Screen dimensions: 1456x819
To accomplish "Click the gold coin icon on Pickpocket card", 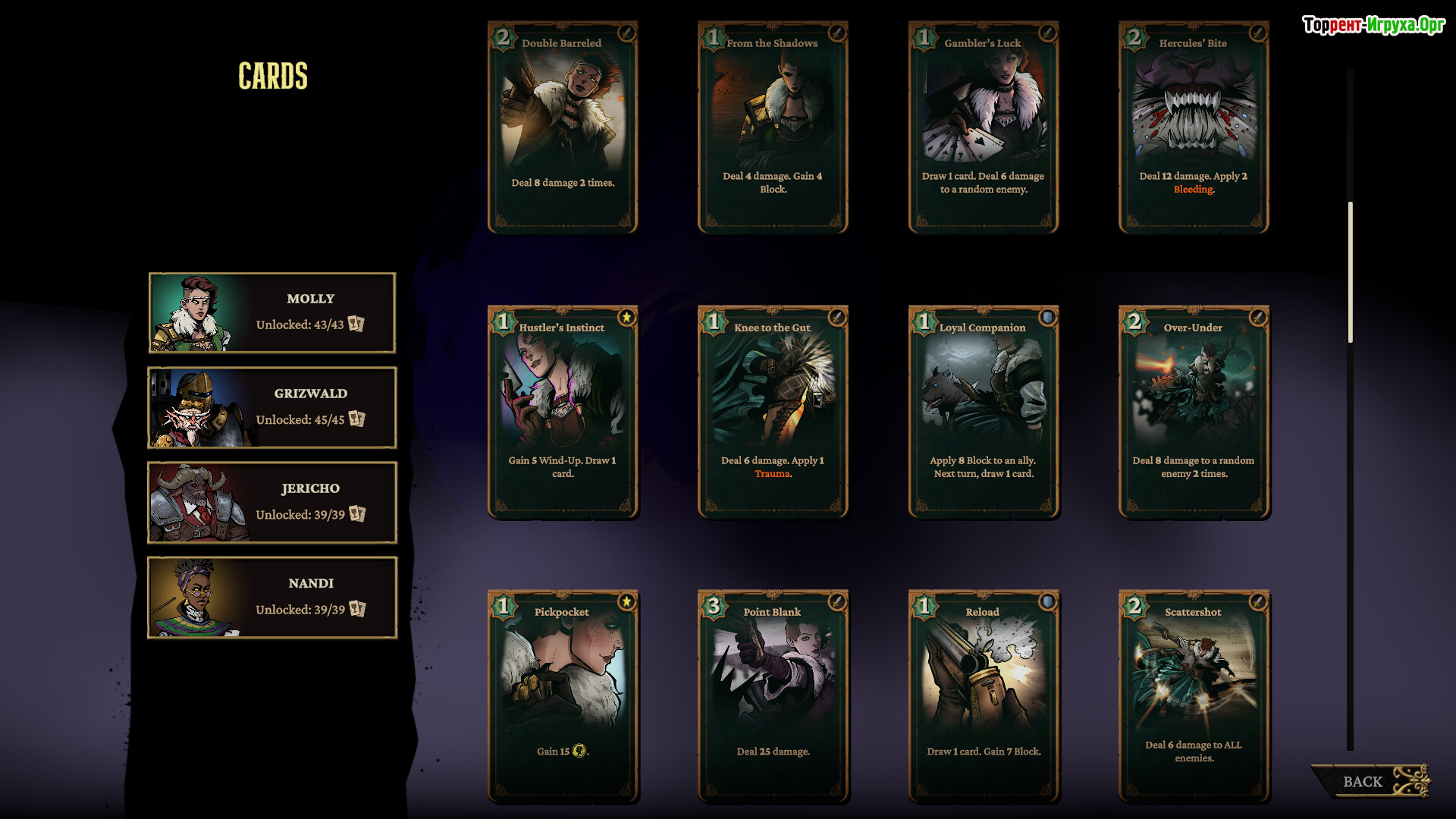I will tap(579, 751).
